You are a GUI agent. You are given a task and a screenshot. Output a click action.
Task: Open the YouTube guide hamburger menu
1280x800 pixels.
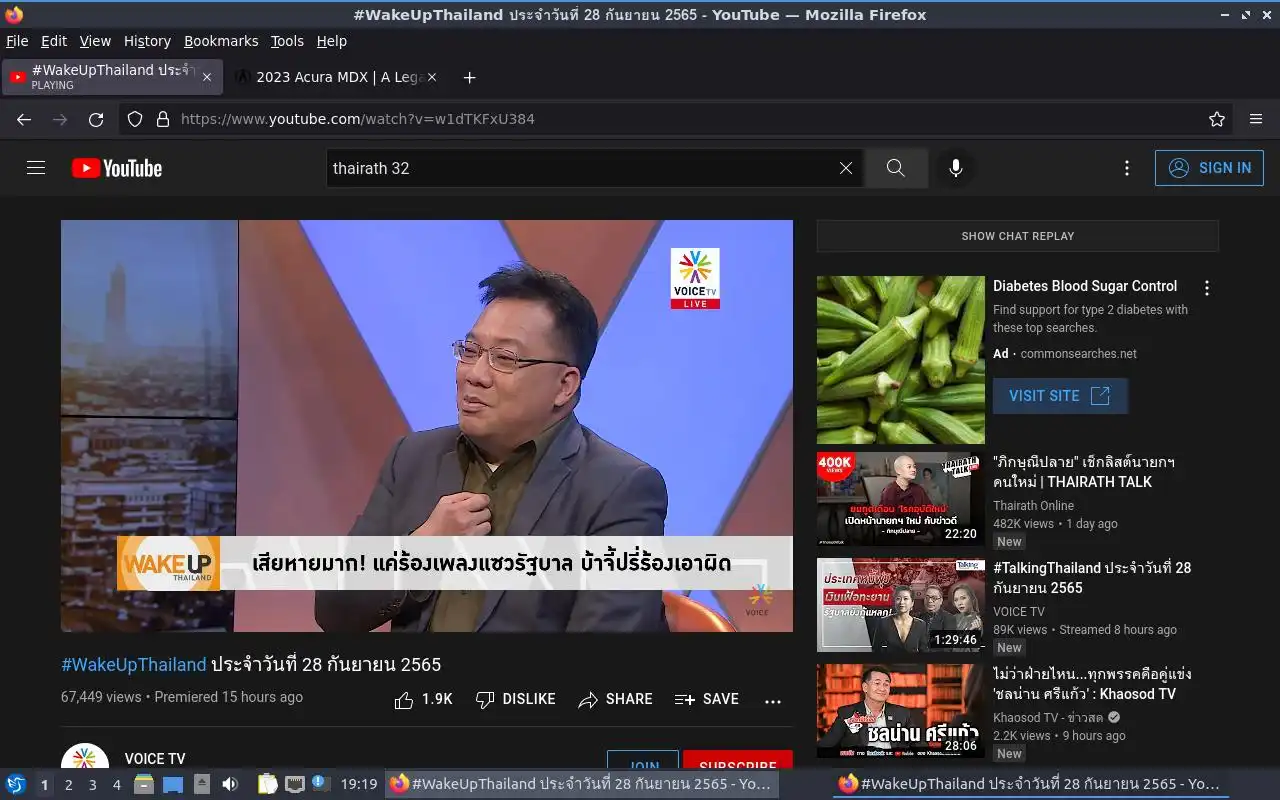click(x=36, y=168)
